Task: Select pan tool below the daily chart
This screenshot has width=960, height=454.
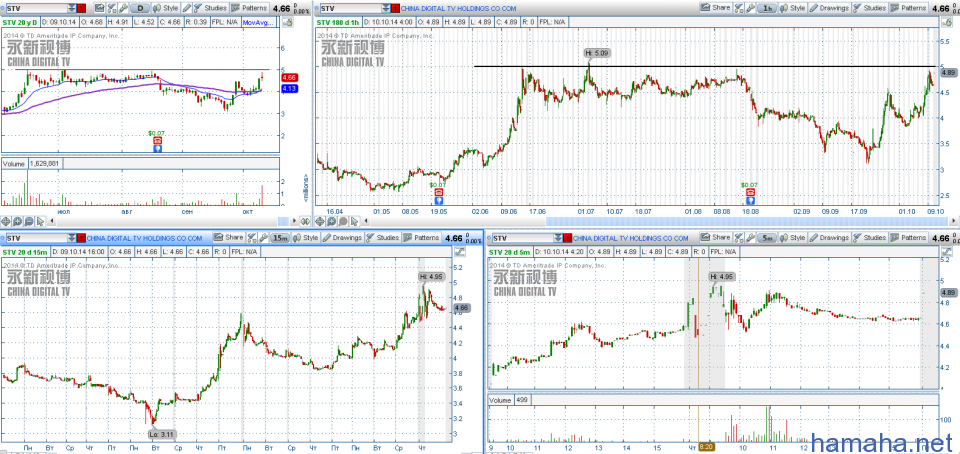Action: tap(6, 221)
